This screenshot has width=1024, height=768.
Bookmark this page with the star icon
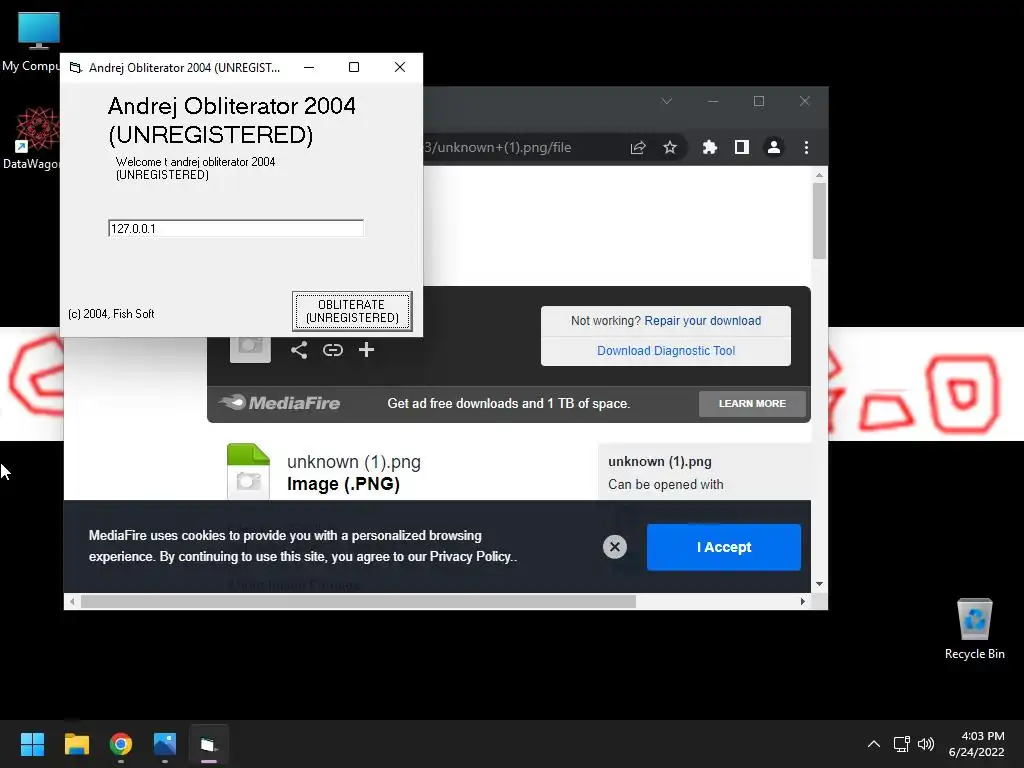click(x=670, y=148)
